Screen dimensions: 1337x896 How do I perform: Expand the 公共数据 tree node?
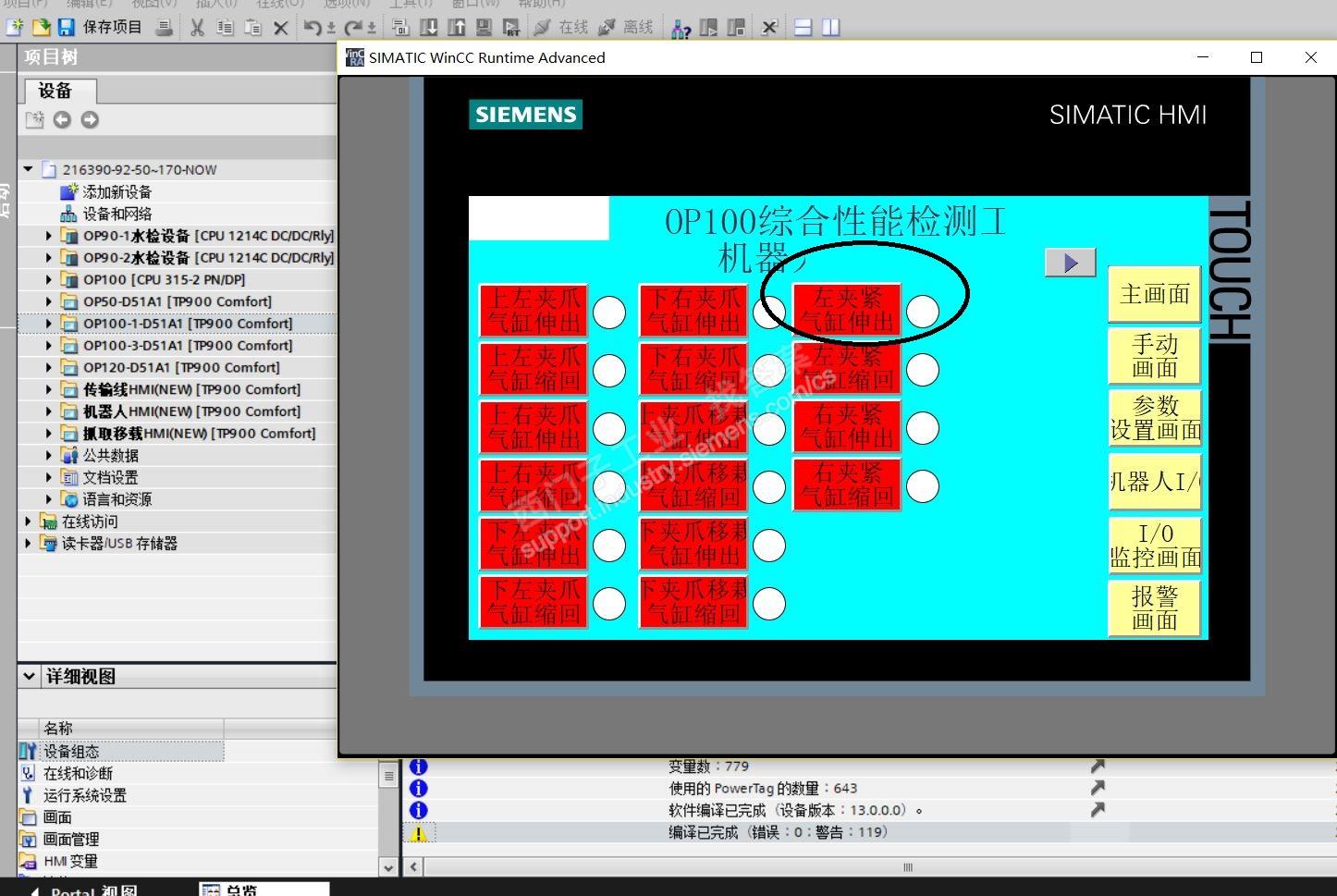pos(49,455)
